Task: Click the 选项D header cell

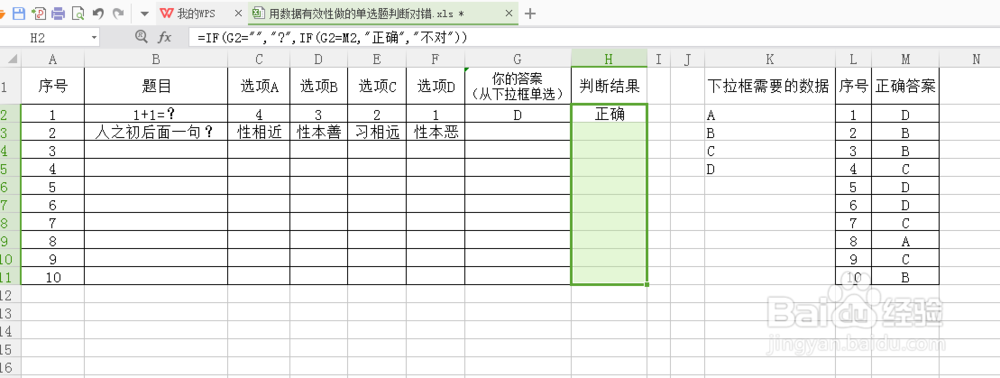Action: (x=436, y=86)
